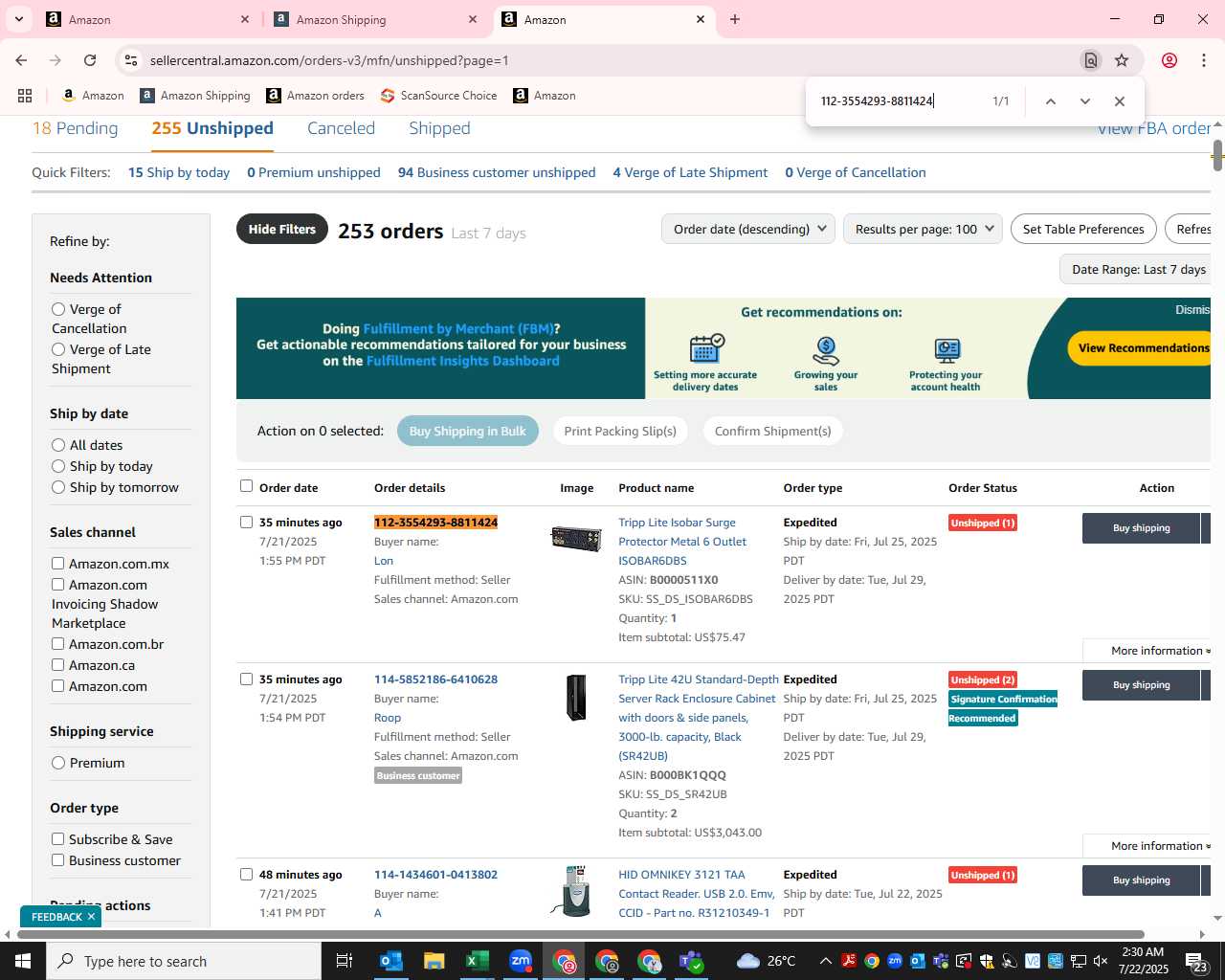Open the Results per page dropdown
Image resolution: width=1225 pixels, height=980 pixels.
pos(923,229)
